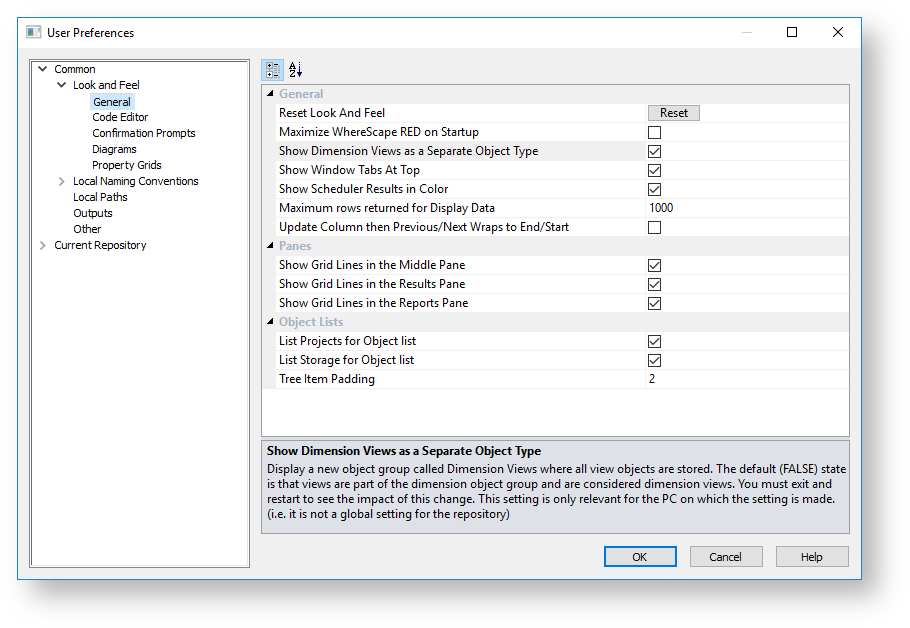The image size is (910, 628).
Task: Open Help for User Preferences
Action: pos(811,557)
